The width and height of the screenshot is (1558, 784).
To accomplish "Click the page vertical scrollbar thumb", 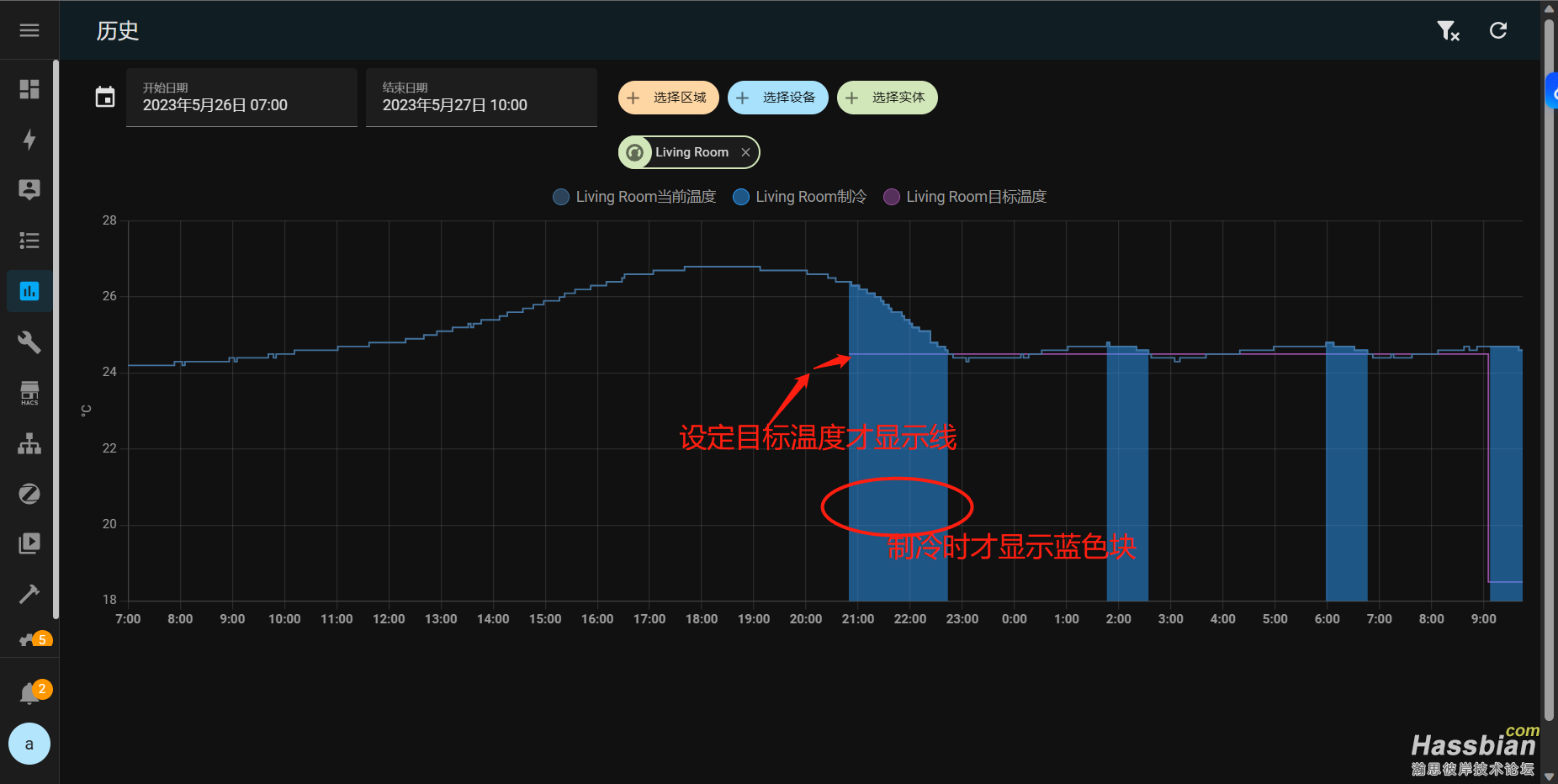I will click(x=1549, y=370).
